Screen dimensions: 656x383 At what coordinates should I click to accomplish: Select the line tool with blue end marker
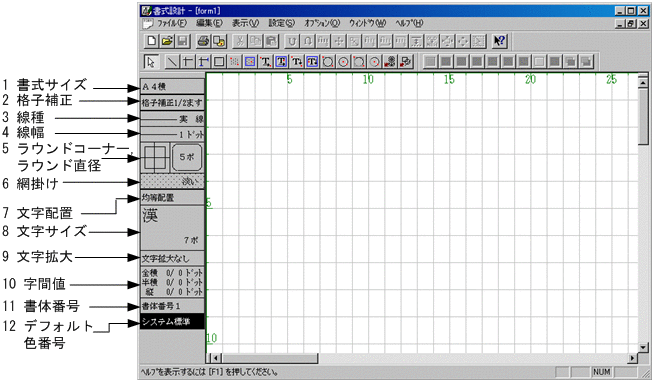pyautogui.click(x=203, y=62)
